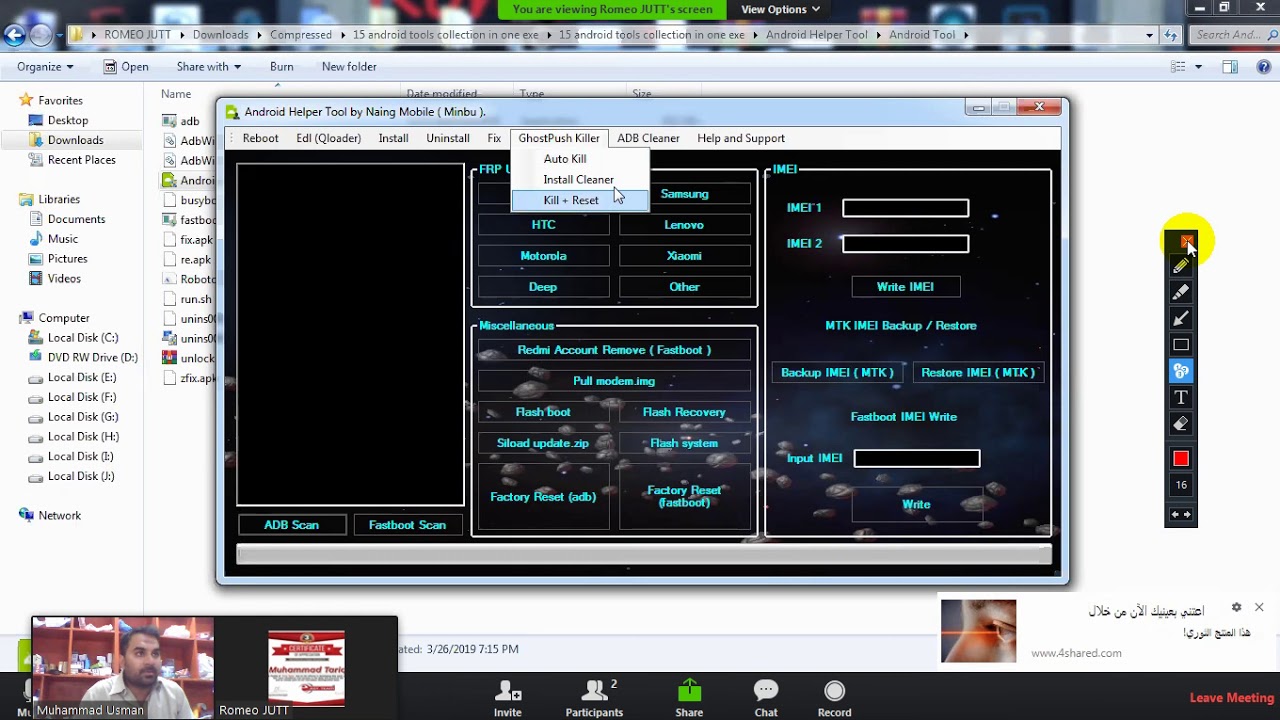Close the annotation toolbar
Viewport: 1280px width, 720px height.
tap(1186, 241)
